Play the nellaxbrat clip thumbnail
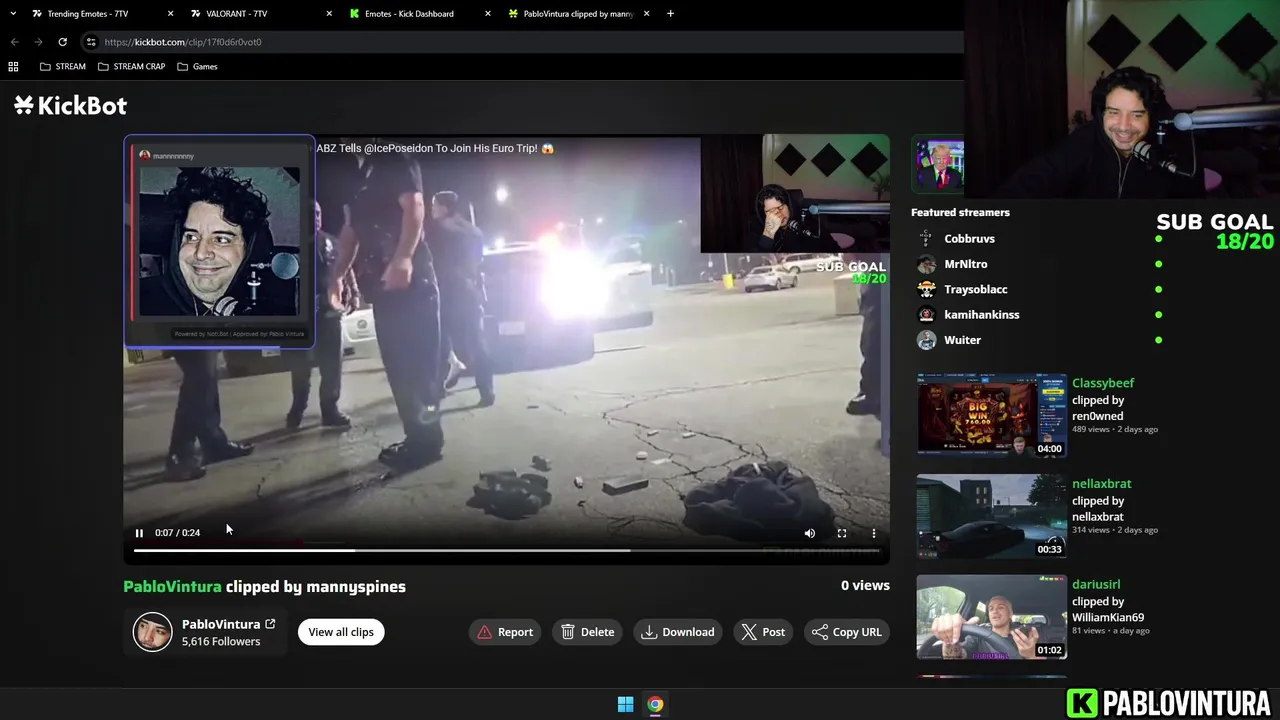This screenshot has height=720, width=1280. 992,517
